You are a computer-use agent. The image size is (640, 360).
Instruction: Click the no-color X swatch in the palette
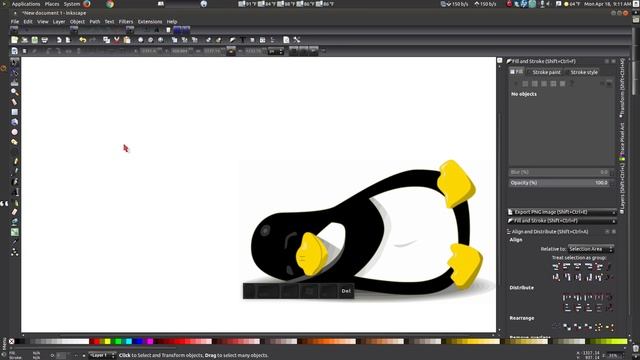click(11, 341)
